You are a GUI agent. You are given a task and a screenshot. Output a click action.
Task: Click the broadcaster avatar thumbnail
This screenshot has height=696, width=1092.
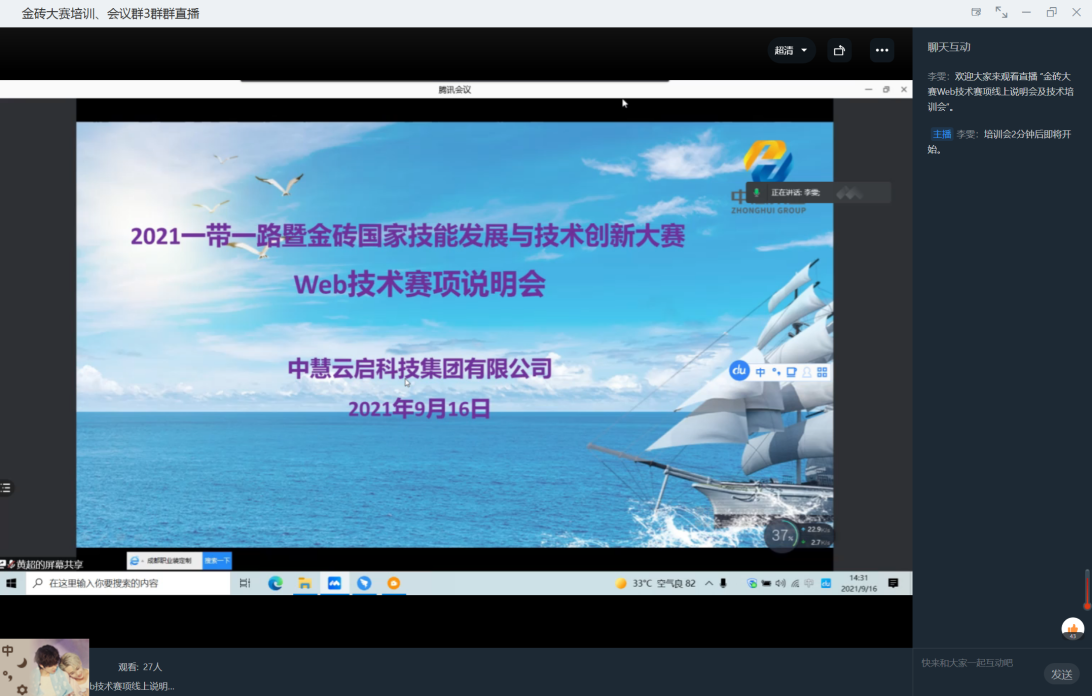pyautogui.click(x=45, y=667)
